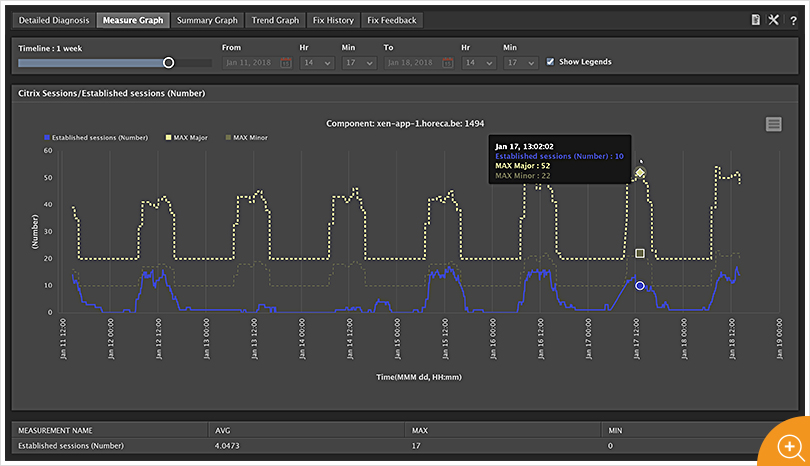The width and height of the screenshot is (810, 466).
Task: Click the document export icon
Action: pos(755,20)
